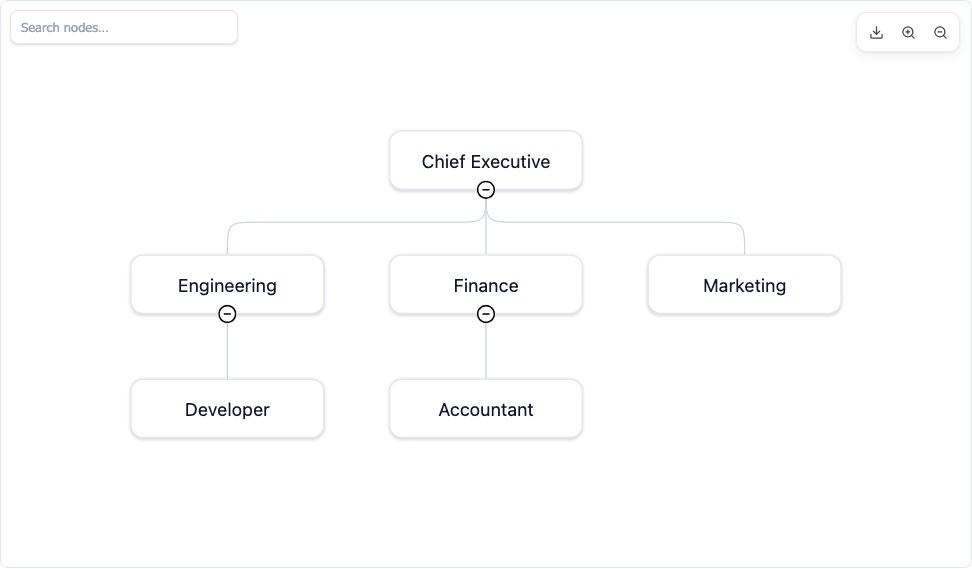Select the Marketing node
This screenshot has width=972, height=569.
[744, 284]
